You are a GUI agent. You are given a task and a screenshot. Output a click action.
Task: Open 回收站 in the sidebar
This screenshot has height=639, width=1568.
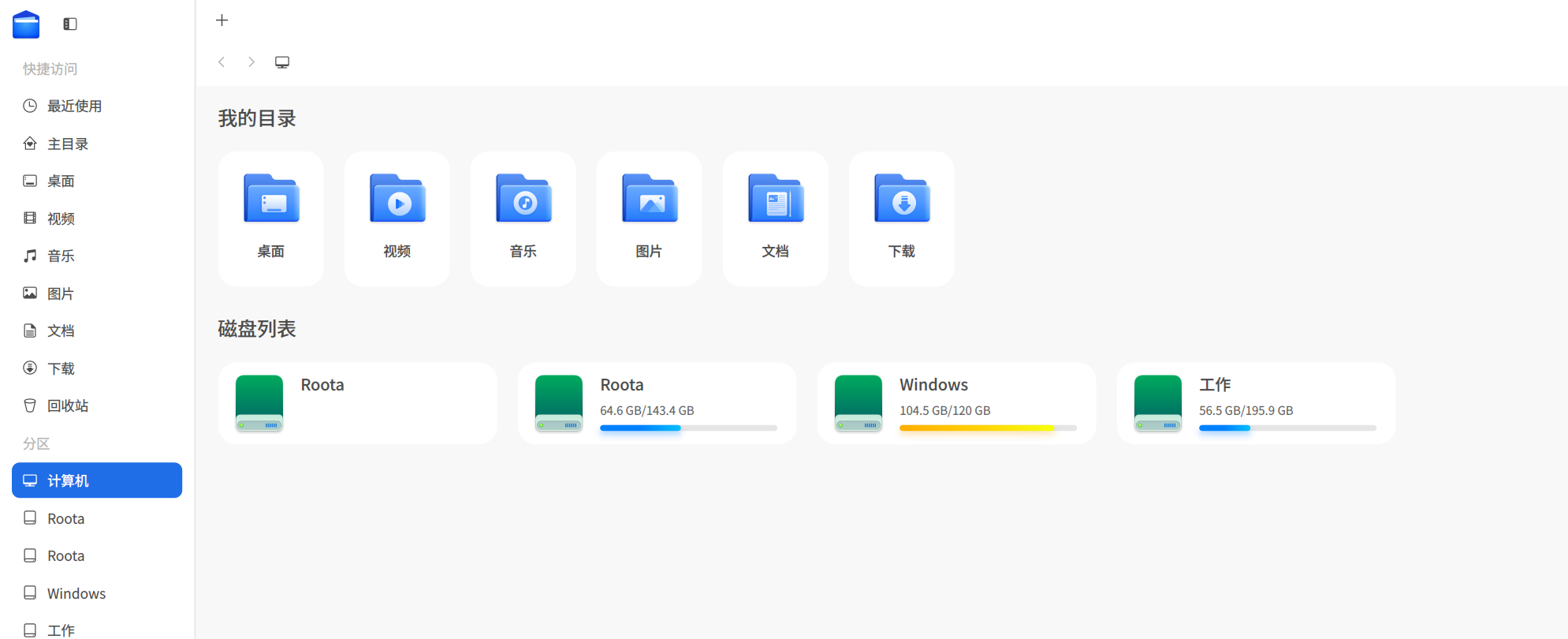click(x=97, y=405)
